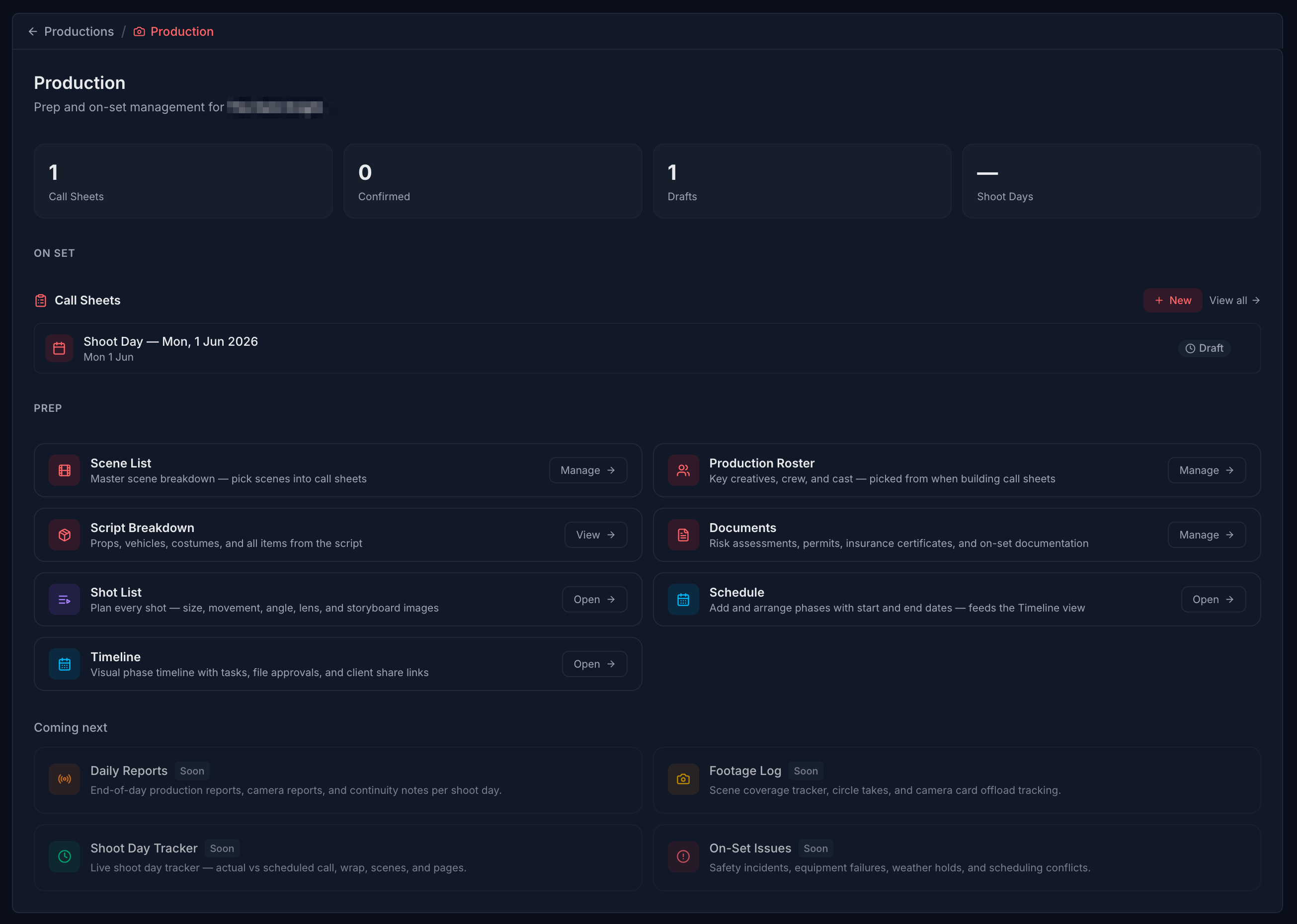The image size is (1297, 924).
Task: Click the Drafts stat card
Action: 802,181
